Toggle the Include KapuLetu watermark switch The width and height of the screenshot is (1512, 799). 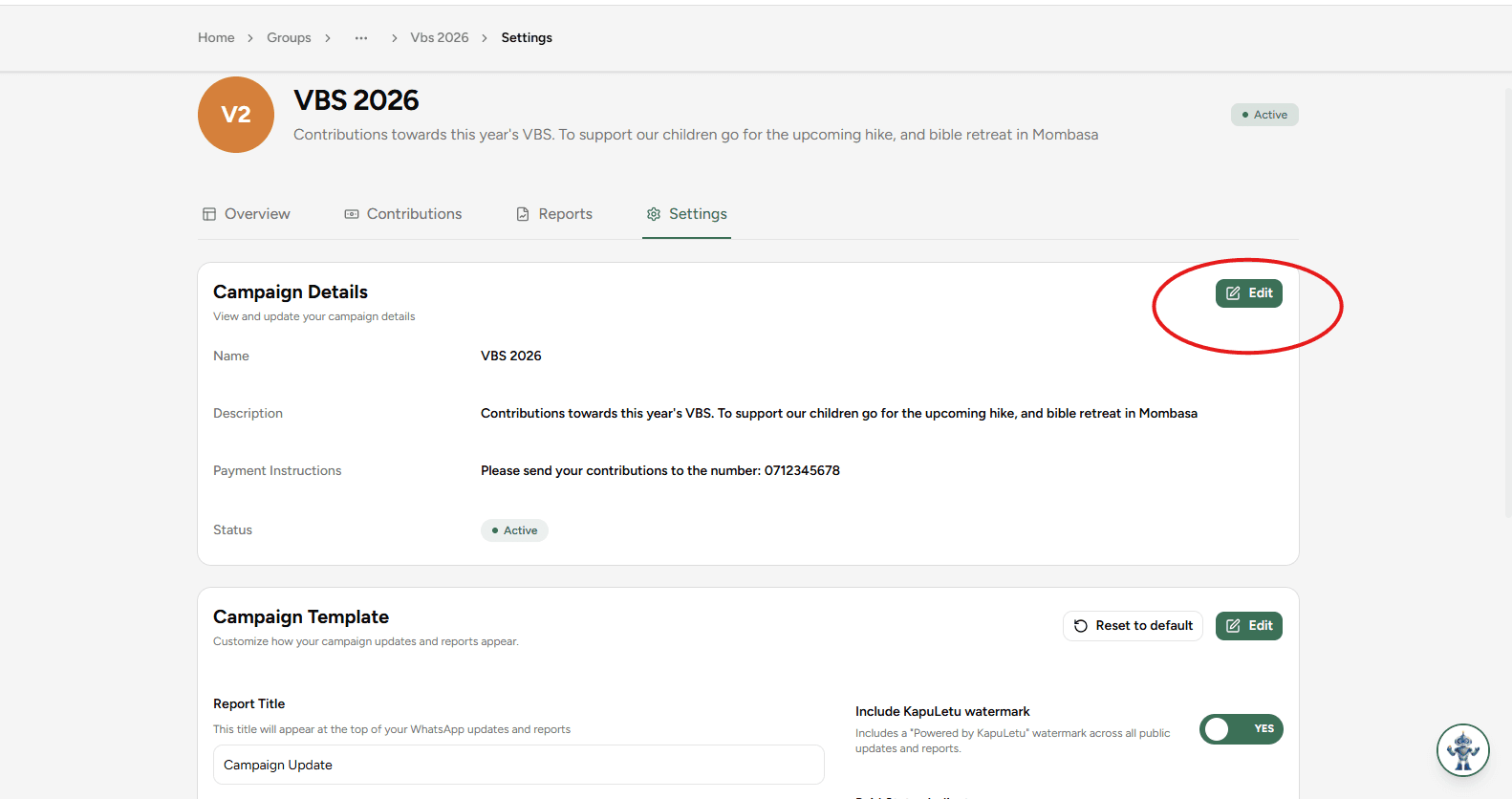click(x=1241, y=729)
